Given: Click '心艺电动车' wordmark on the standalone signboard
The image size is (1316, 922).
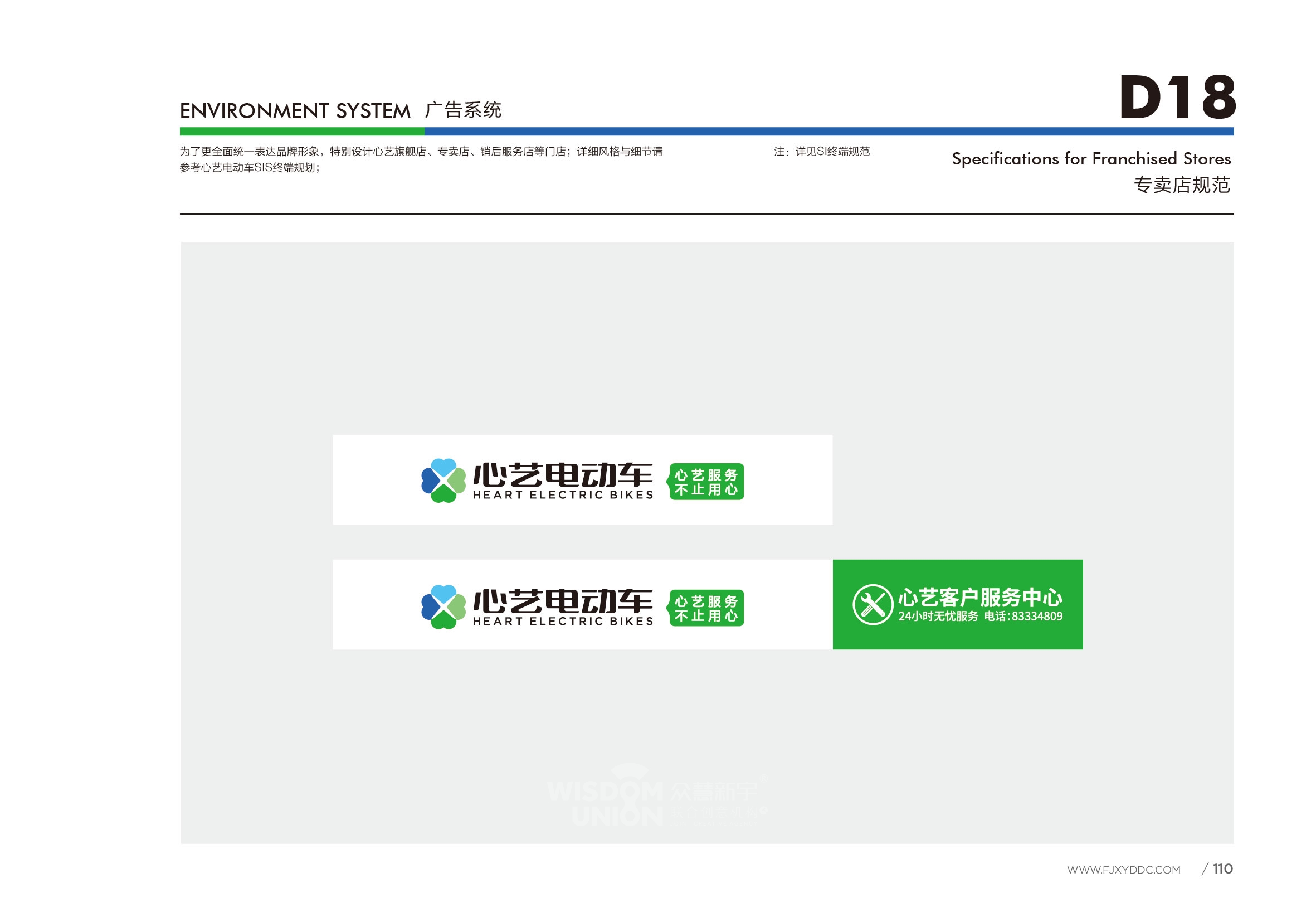Looking at the screenshot, I should pyautogui.click(x=563, y=475).
